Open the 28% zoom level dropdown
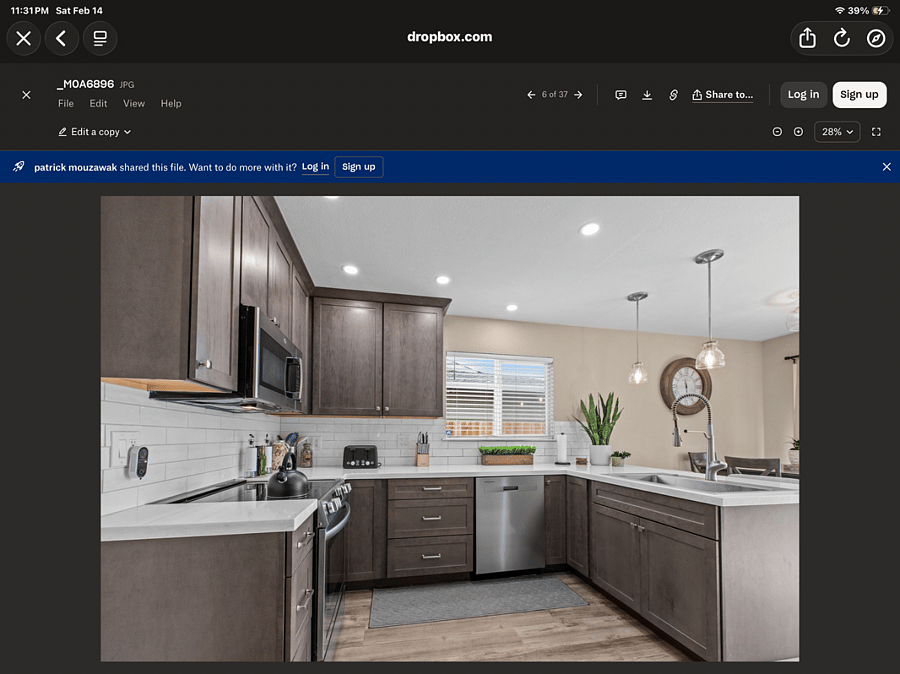This screenshot has height=674, width=900. [837, 132]
